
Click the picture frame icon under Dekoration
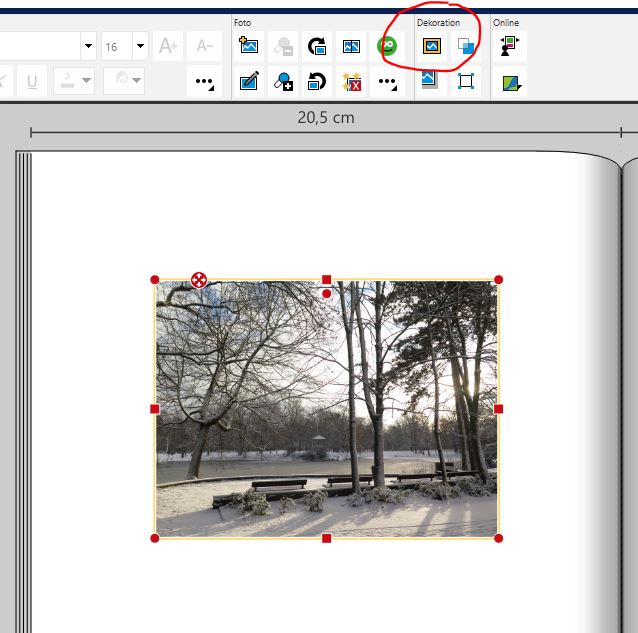point(432,46)
